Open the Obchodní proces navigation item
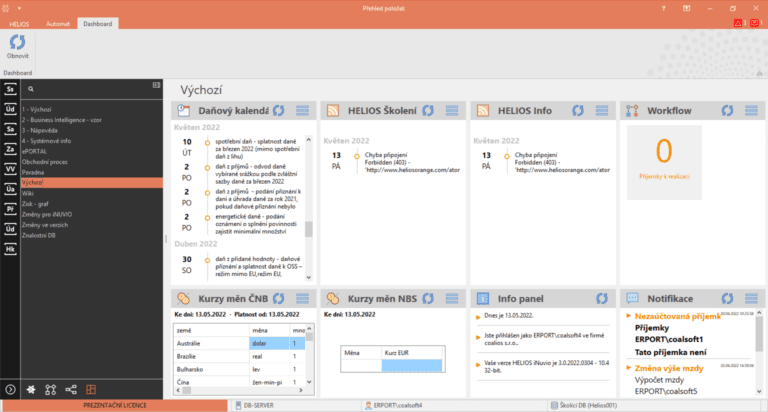768x412 pixels. (45, 162)
